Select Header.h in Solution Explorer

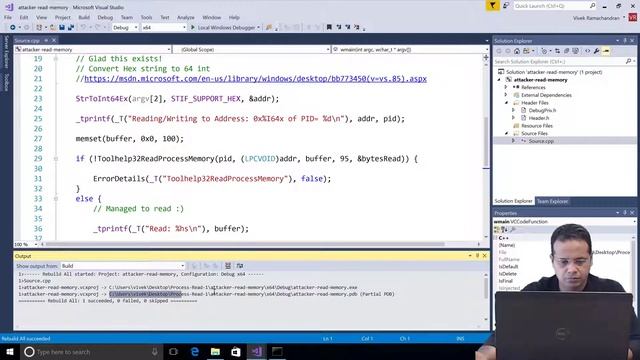539,118
